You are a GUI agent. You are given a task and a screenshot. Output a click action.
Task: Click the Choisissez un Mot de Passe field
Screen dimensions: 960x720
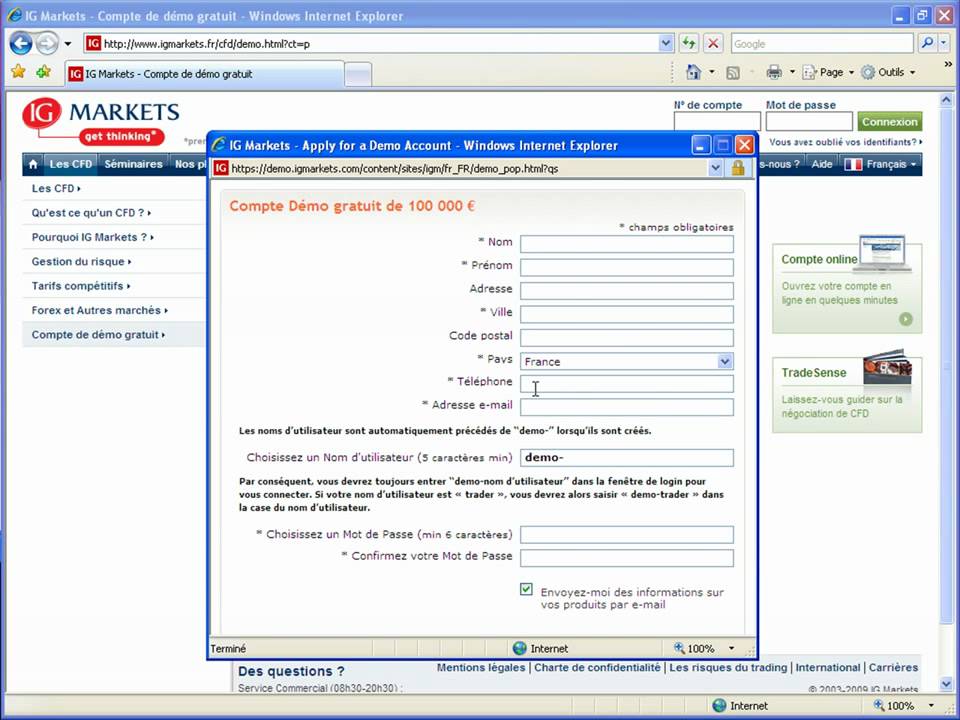coord(626,534)
